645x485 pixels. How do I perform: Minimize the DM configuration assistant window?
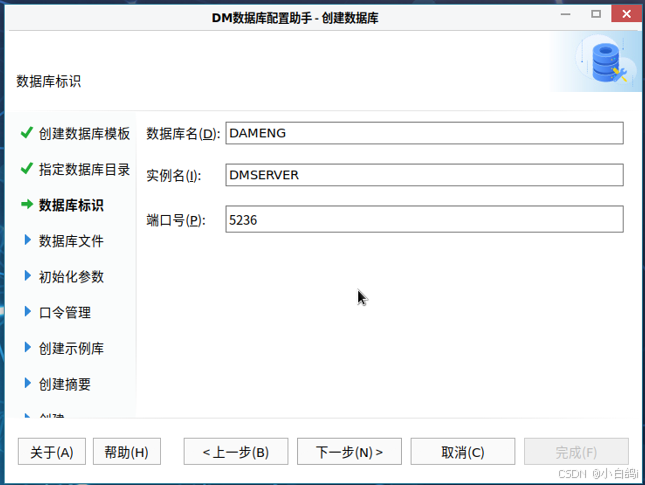point(566,14)
